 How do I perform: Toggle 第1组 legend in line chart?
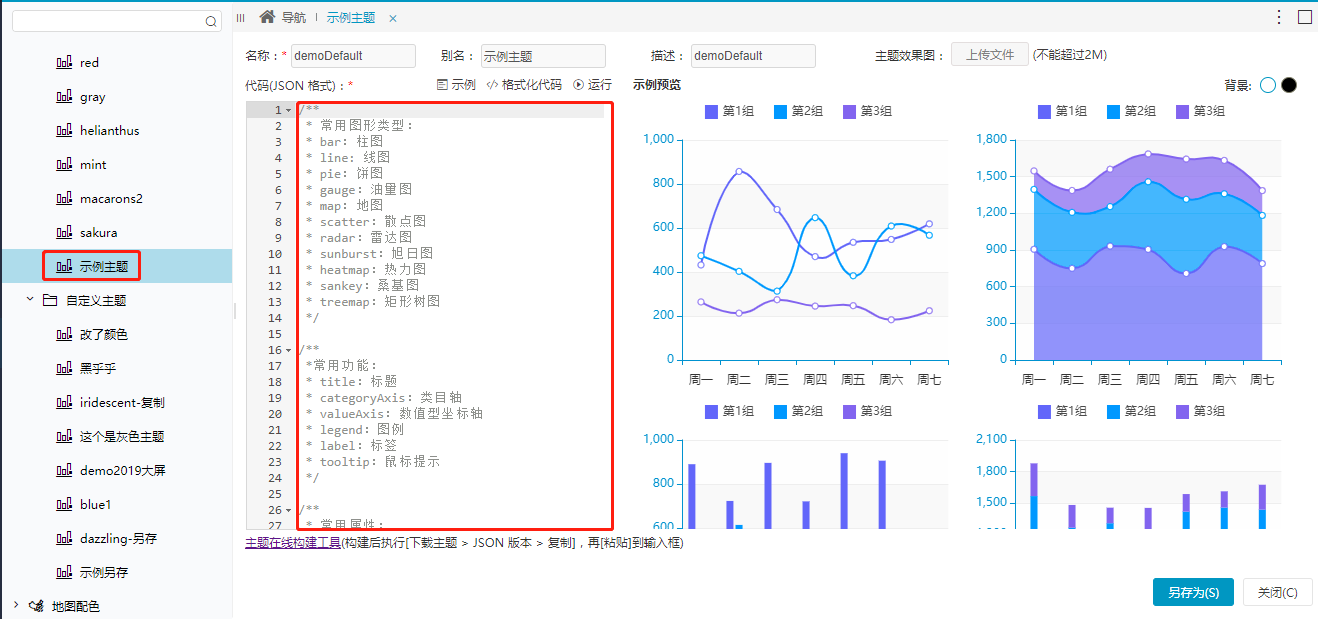[729, 111]
